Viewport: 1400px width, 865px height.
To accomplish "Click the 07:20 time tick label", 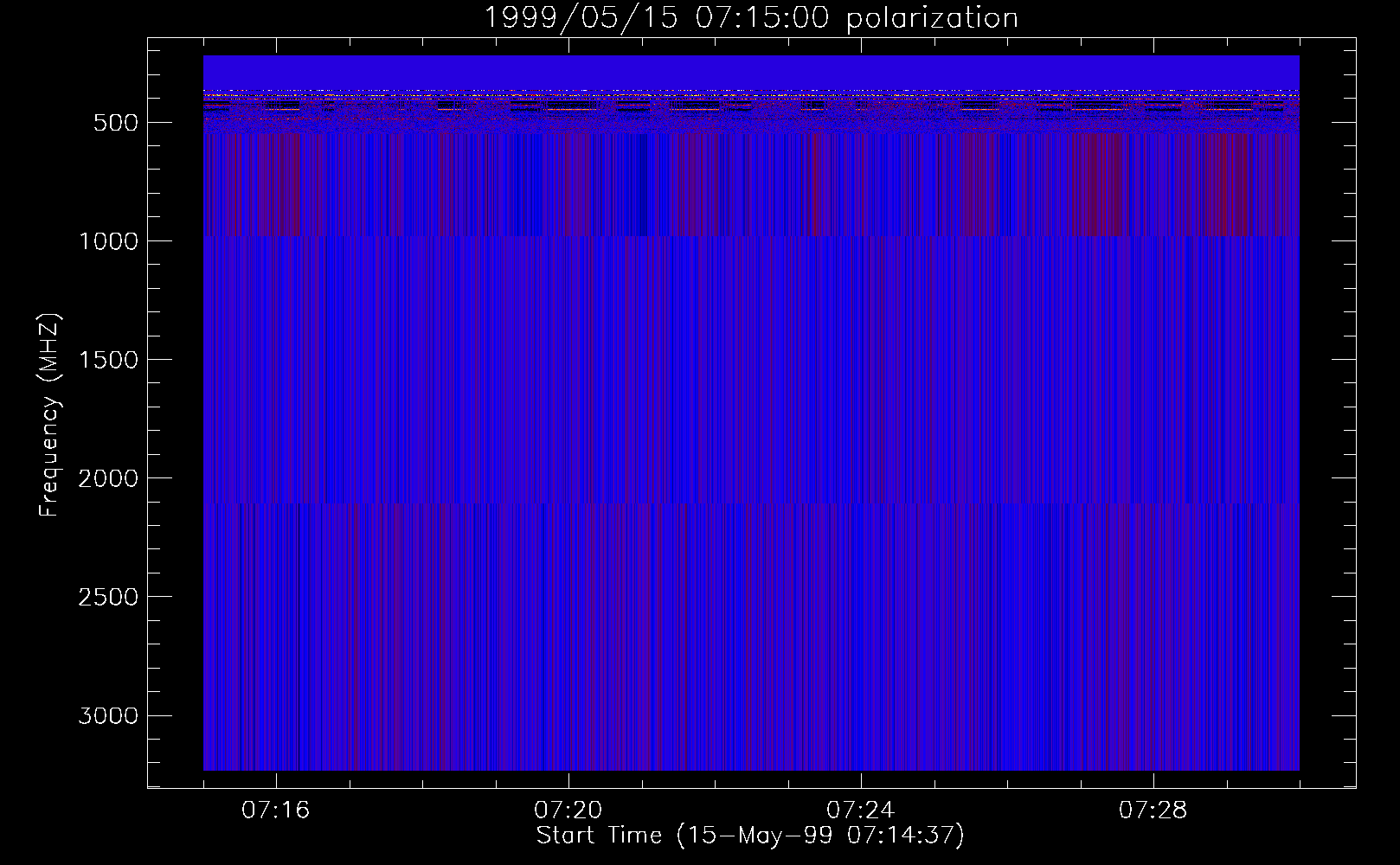I will pos(568,811).
